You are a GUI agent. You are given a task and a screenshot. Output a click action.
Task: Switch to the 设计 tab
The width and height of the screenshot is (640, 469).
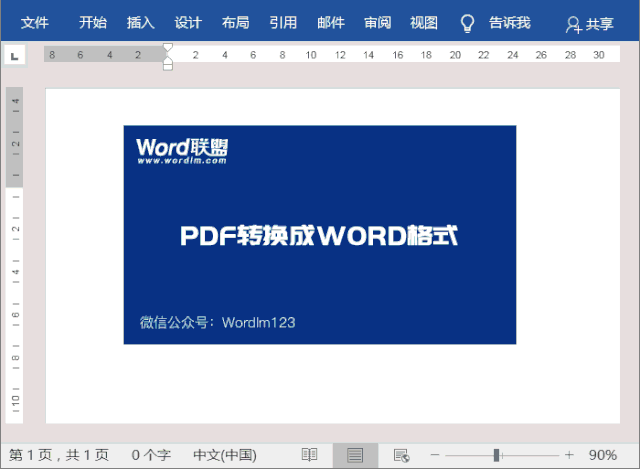click(x=188, y=23)
